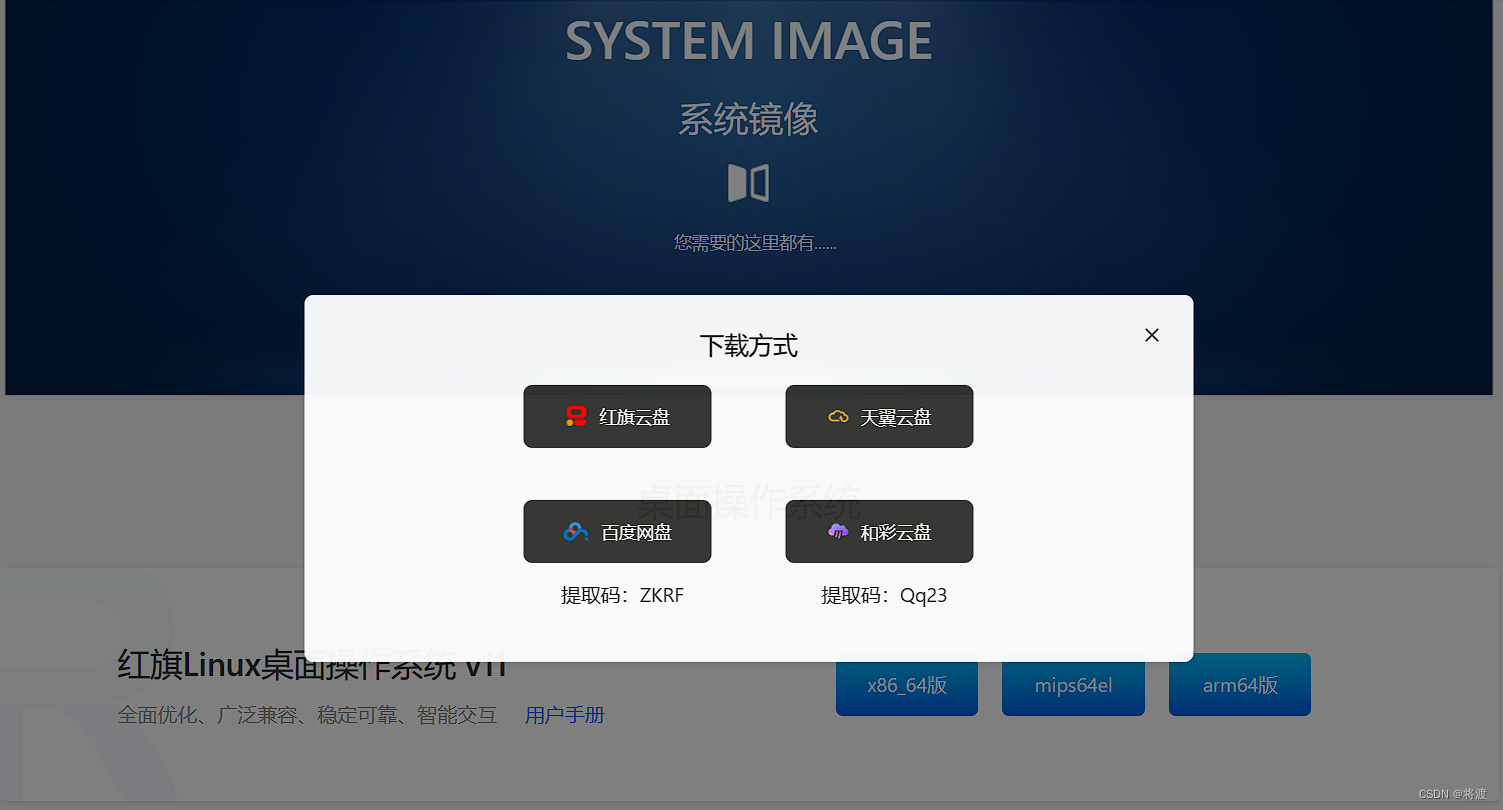Image resolution: width=1503 pixels, height=810 pixels.
Task: Click the 提取码:Qq23 text
Action: click(x=884, y=596)
